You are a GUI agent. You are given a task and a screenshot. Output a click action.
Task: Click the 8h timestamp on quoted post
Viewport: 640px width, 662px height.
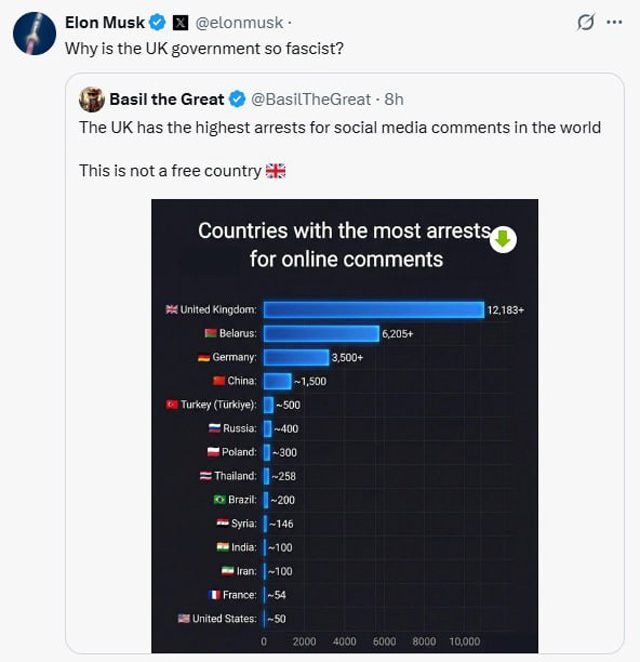coord(394,99)
